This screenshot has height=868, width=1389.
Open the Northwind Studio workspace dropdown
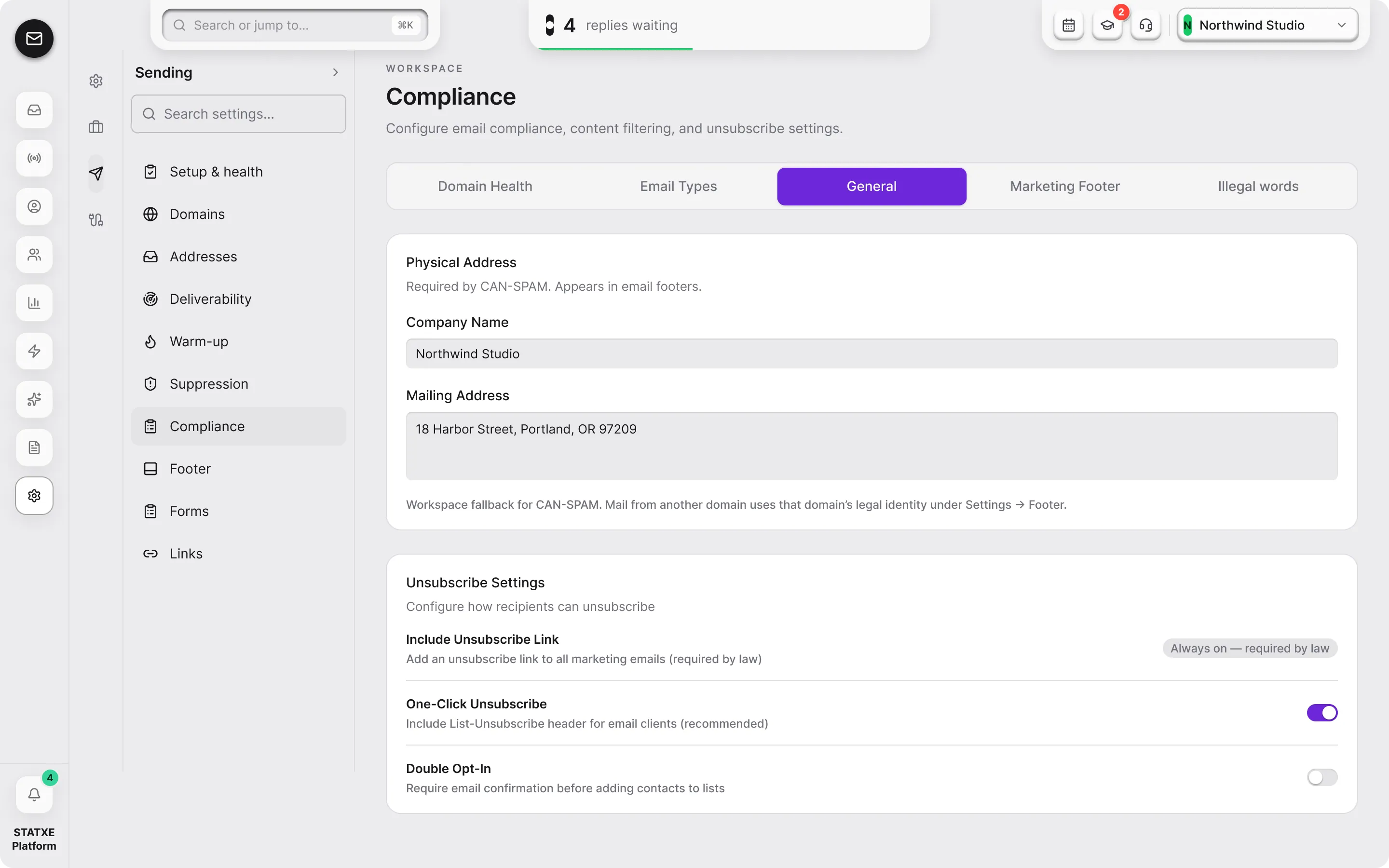1267,25
